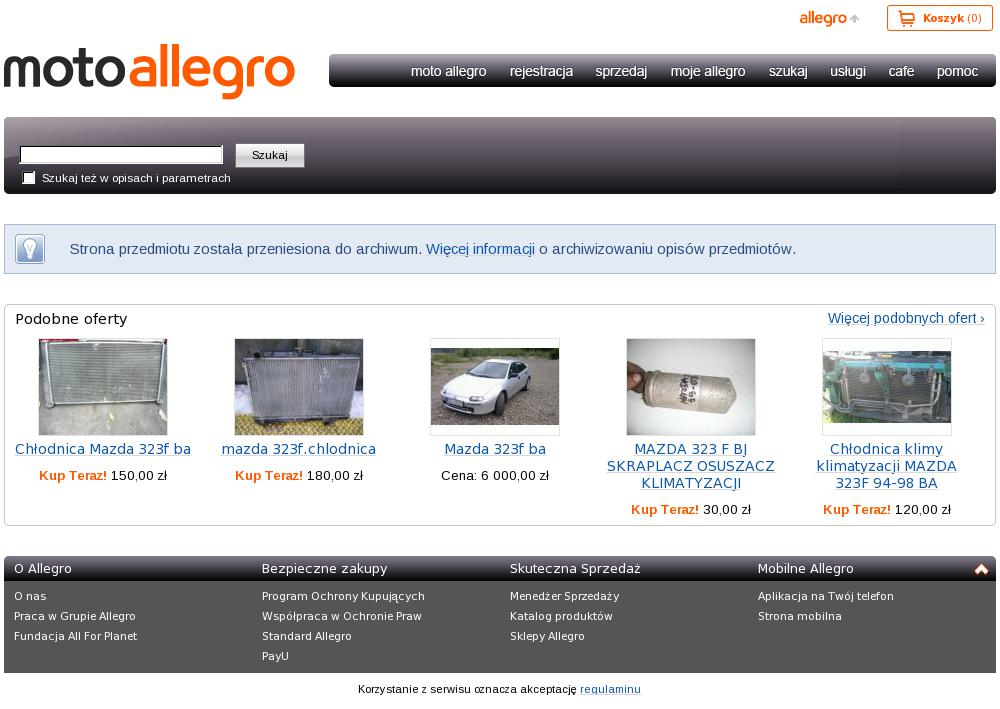Open the silver Mazda 323f car thumbnail

click(495, 386)
